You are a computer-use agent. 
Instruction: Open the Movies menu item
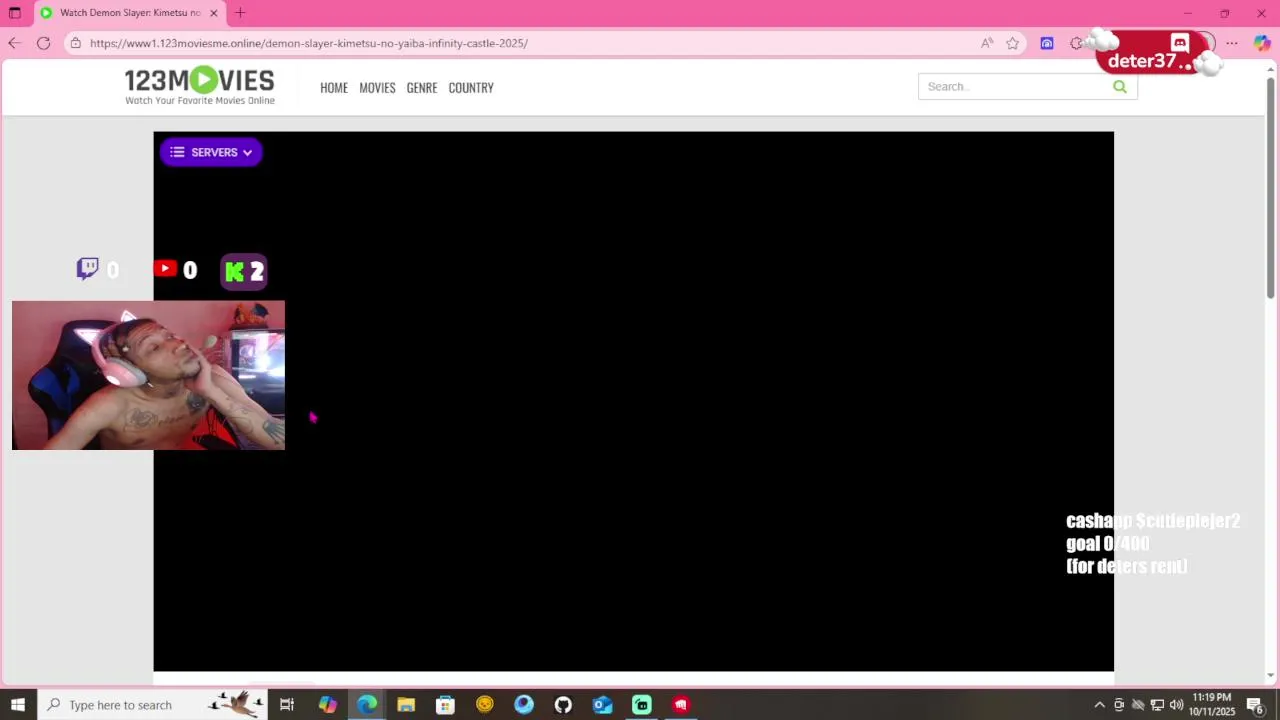[x=377, y=87]
